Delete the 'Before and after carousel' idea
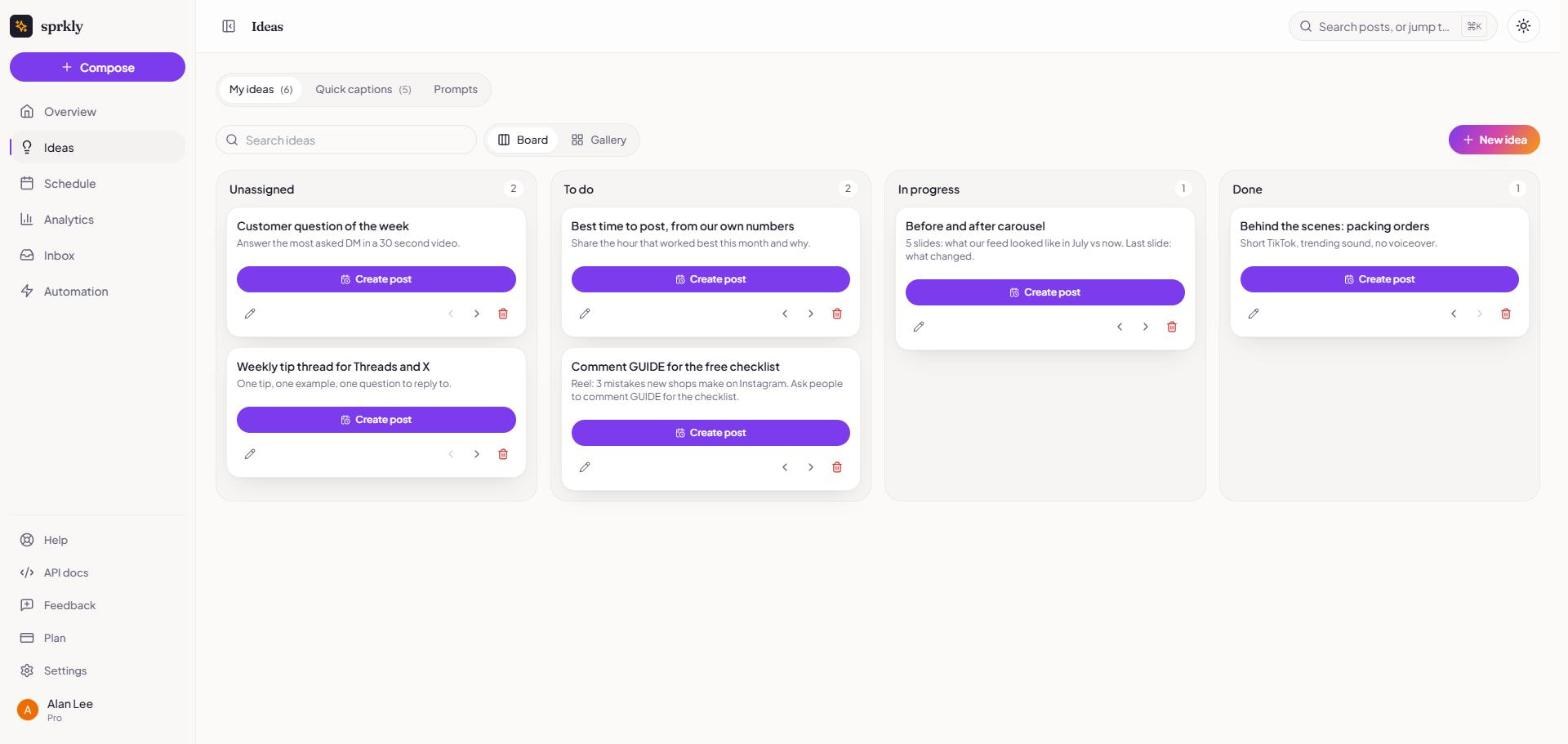 (x=1172, y=327)
